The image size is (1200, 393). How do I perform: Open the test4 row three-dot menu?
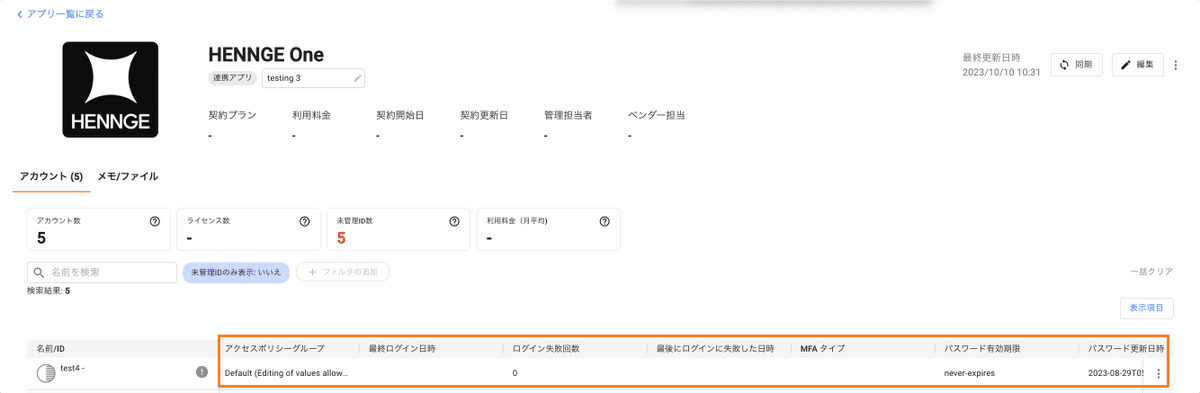click(x=1158, y=374)
